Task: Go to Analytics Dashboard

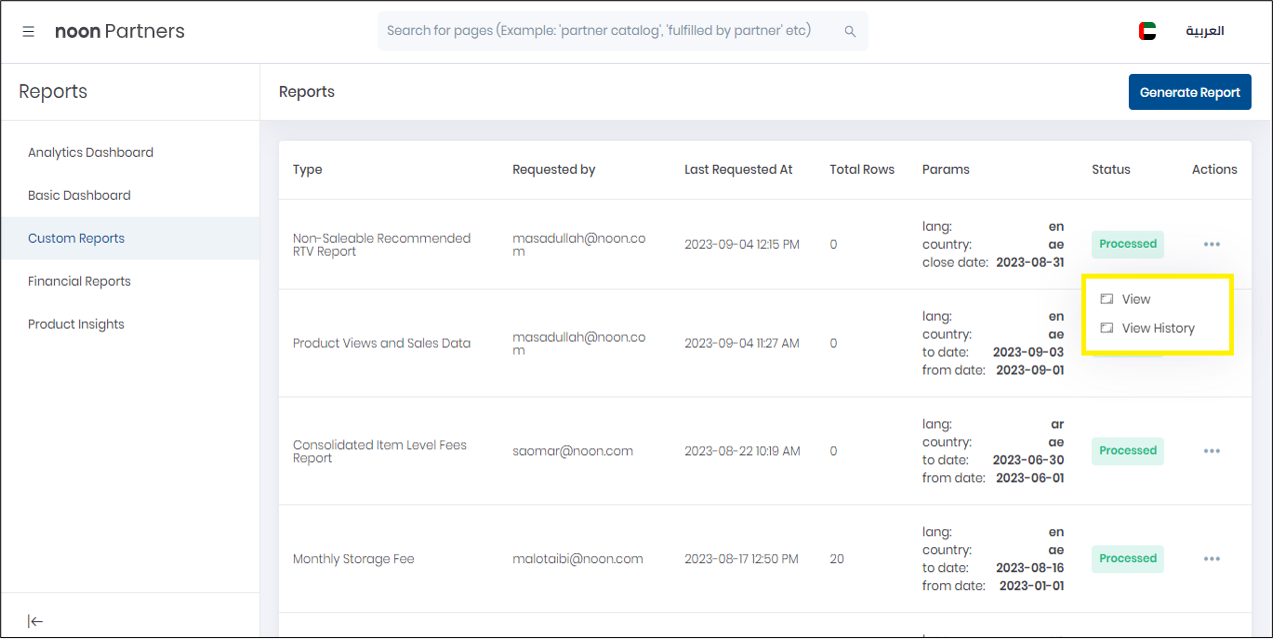Action: 91,153
